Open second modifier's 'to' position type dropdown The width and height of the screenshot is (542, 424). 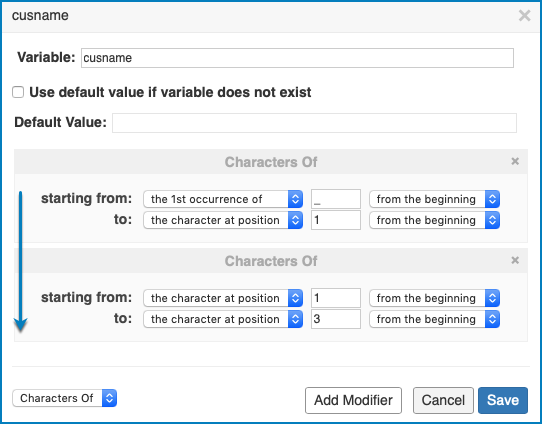coord(223,319)
